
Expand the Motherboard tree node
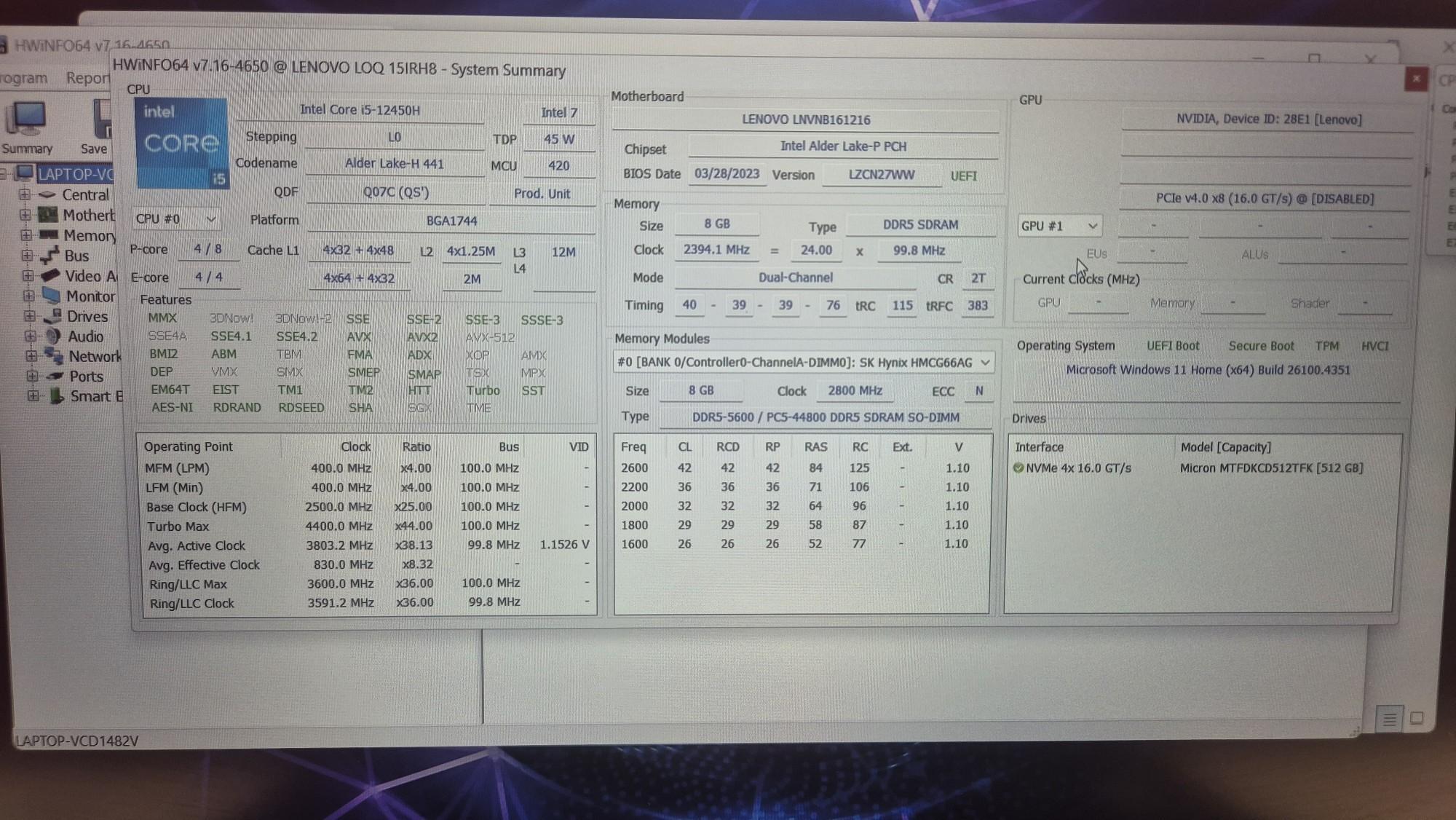pyautogui.click(x=25, y=215)
